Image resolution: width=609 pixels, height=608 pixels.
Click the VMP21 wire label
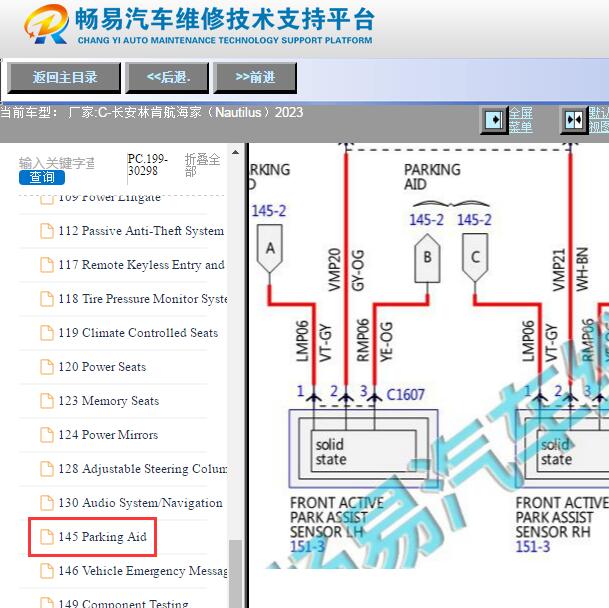tap(559, 270)
